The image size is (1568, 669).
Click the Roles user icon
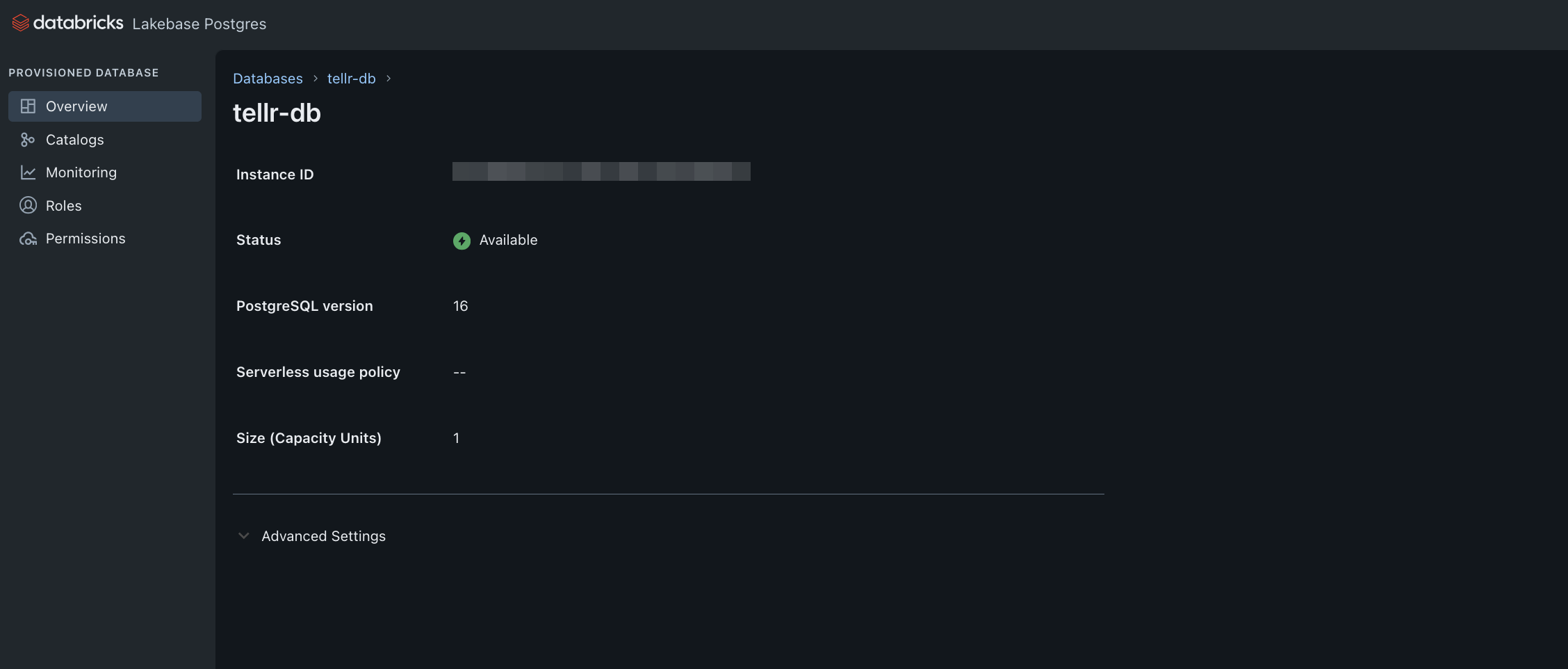28,205
